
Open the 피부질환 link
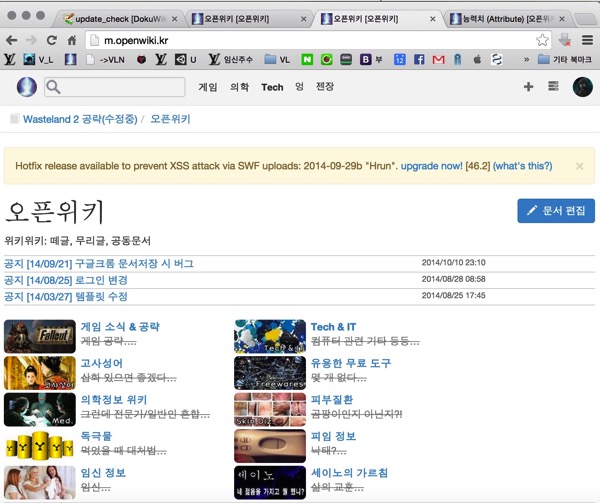tap(332, 400)
